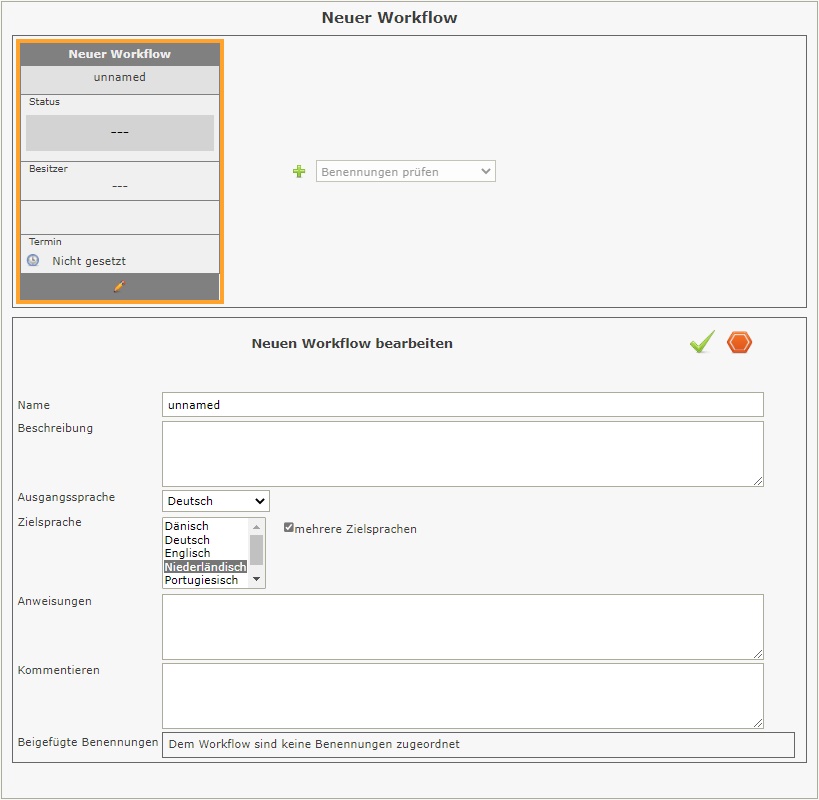This screenshot has height=800, width=819.
Task: Click the green checkmark to save workflow
Action: 702,343
